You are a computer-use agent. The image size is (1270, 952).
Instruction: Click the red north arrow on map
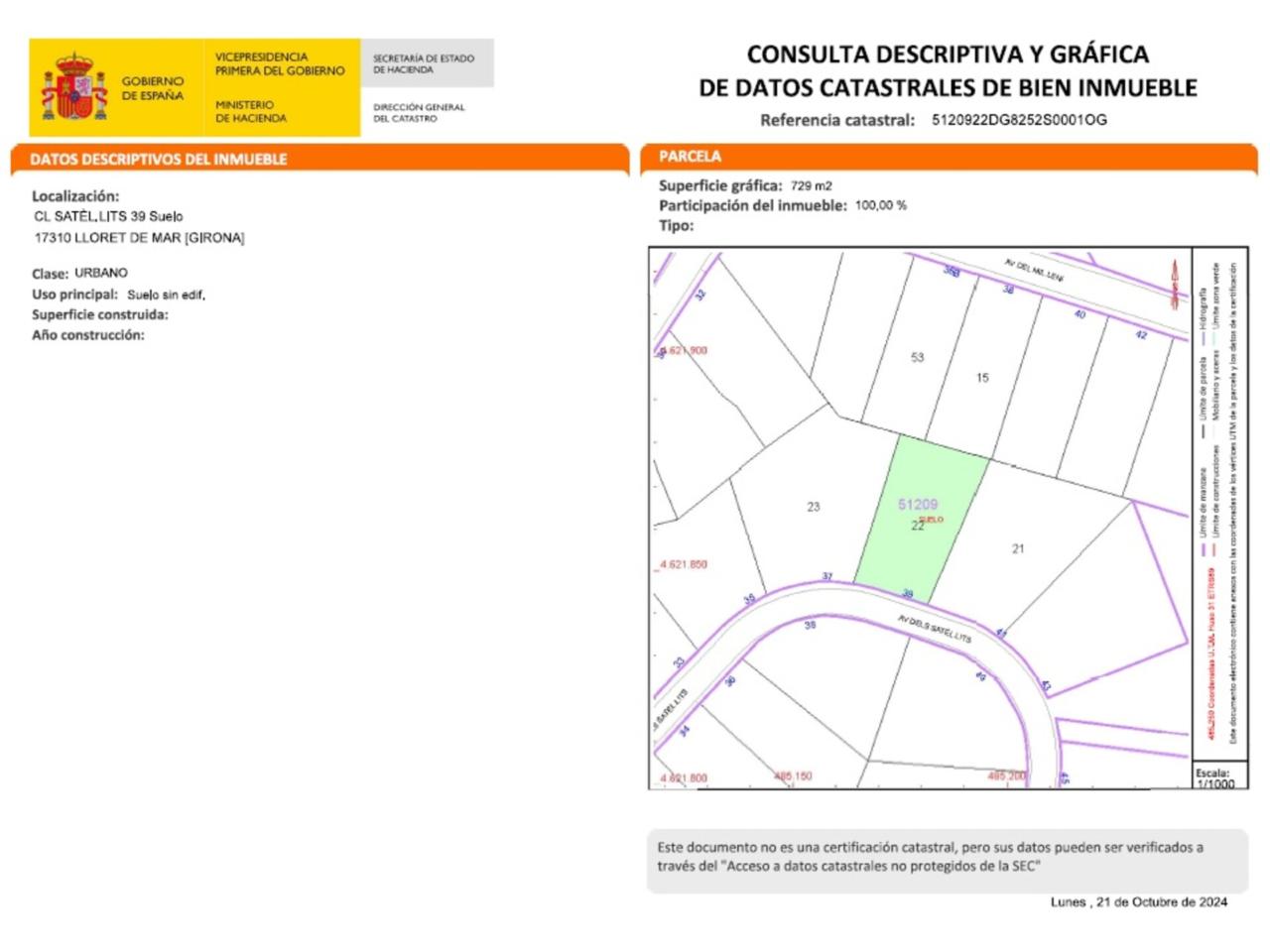point(1175,281)
